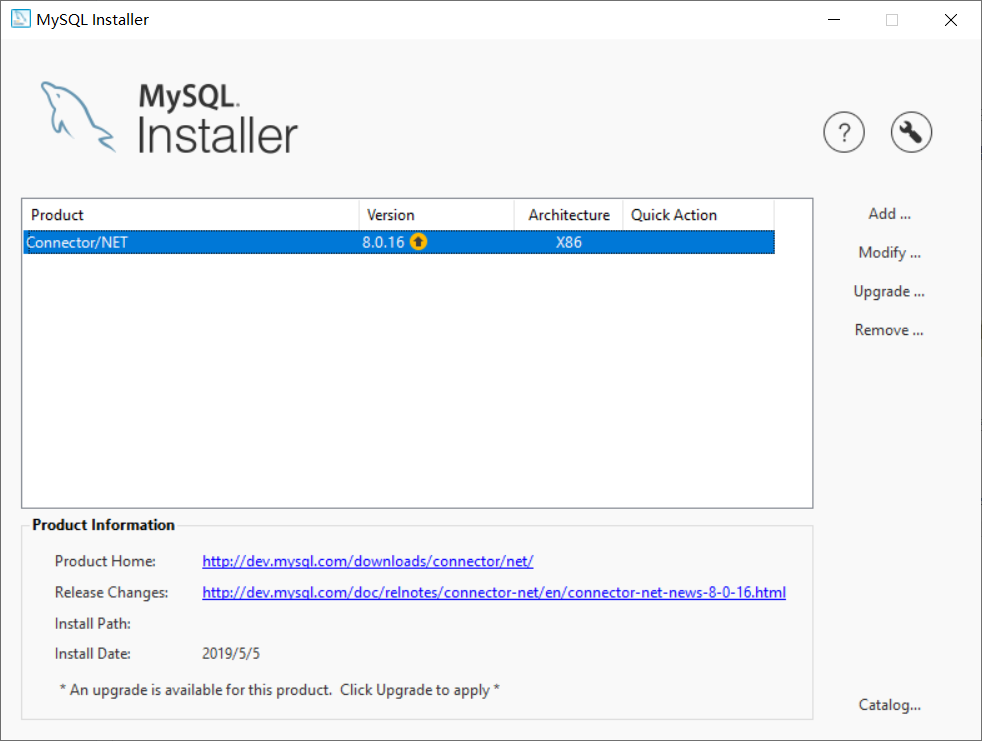Click the upgrade available notice text
This screenshot has height=741, width=982.
[279, 690]
